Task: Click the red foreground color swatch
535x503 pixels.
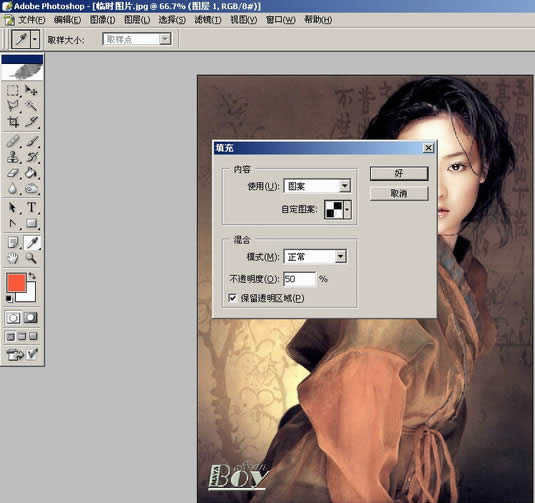Action: pos(16,282)
